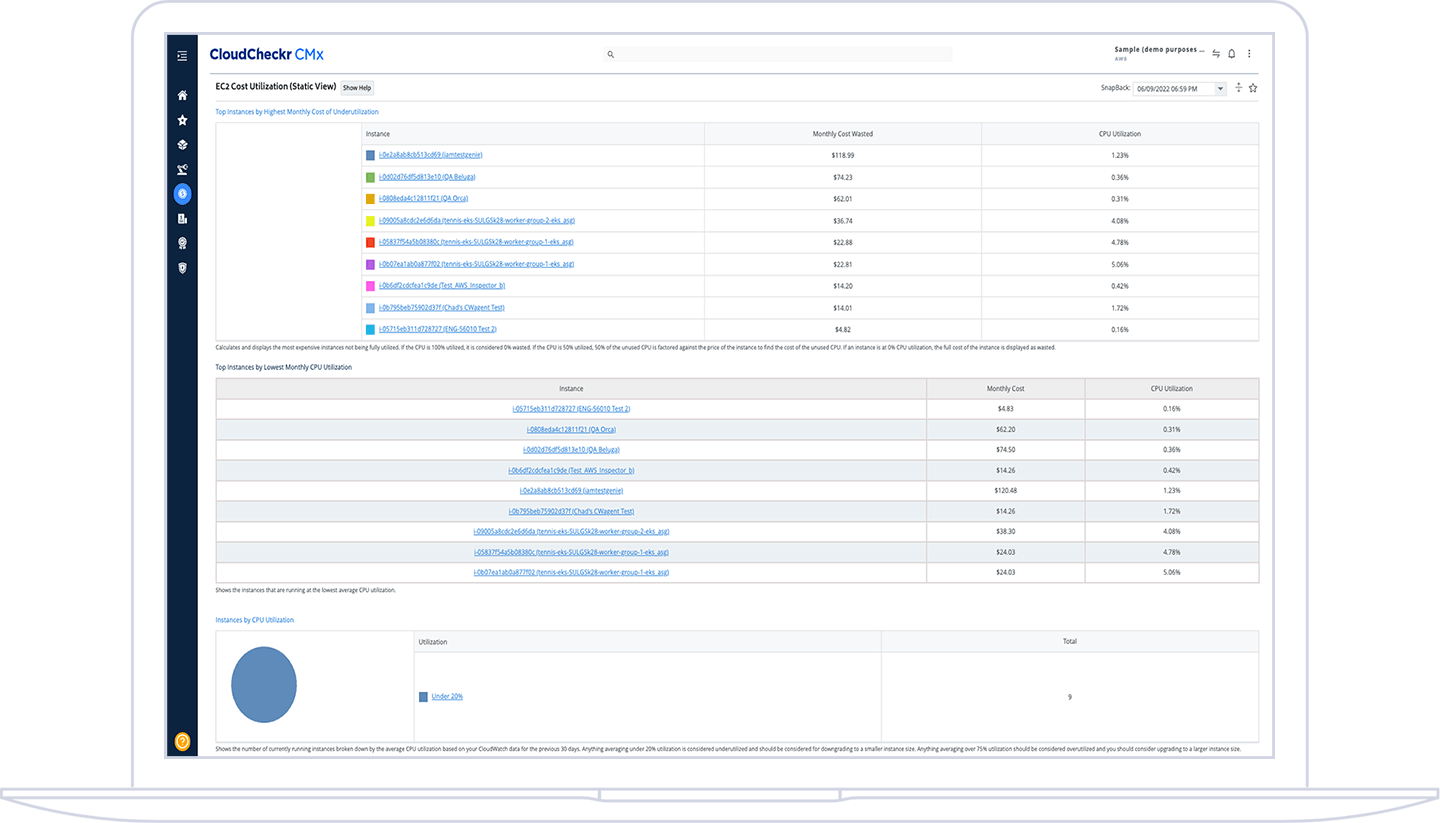Open Top Instances by Highest Monthly Cost link

(x=297, y=112)
